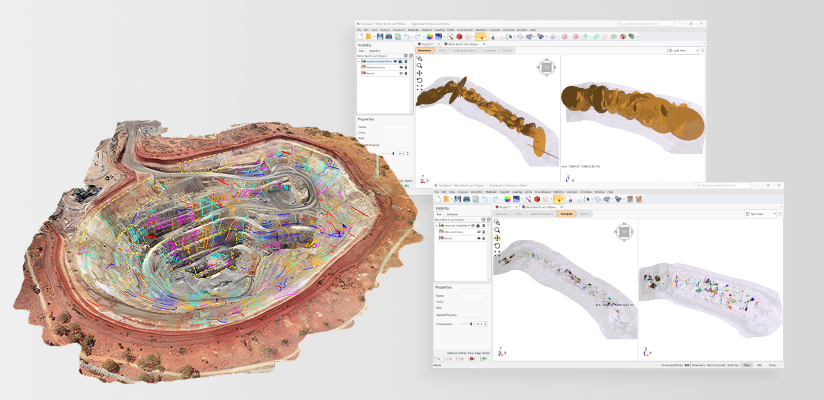Image resolution: width=824 pixels, height=400 pixels.
Task: Click the highlighted yellow selection tool in upper toolbar
Action: 481,37
